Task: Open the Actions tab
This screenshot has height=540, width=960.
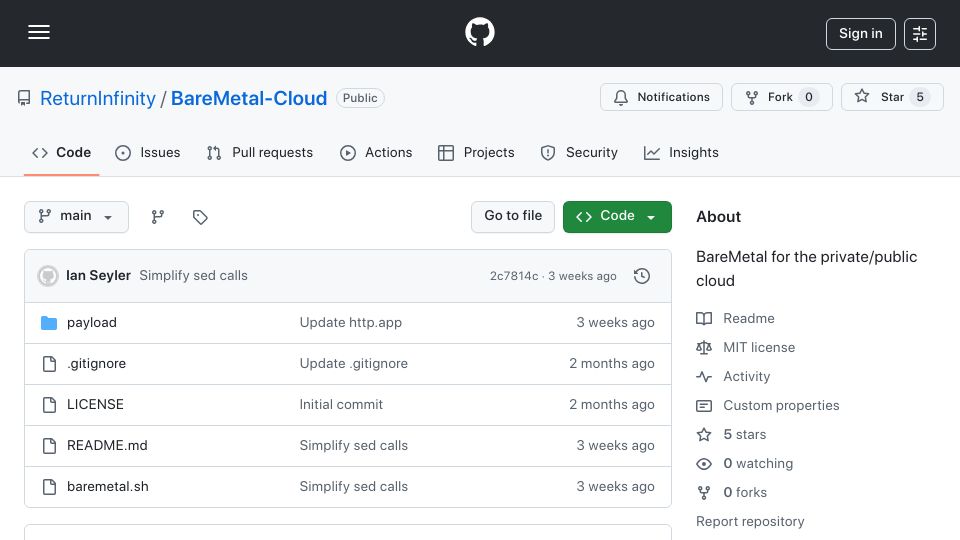Action: pyautogui.click(x=376, y=152)
